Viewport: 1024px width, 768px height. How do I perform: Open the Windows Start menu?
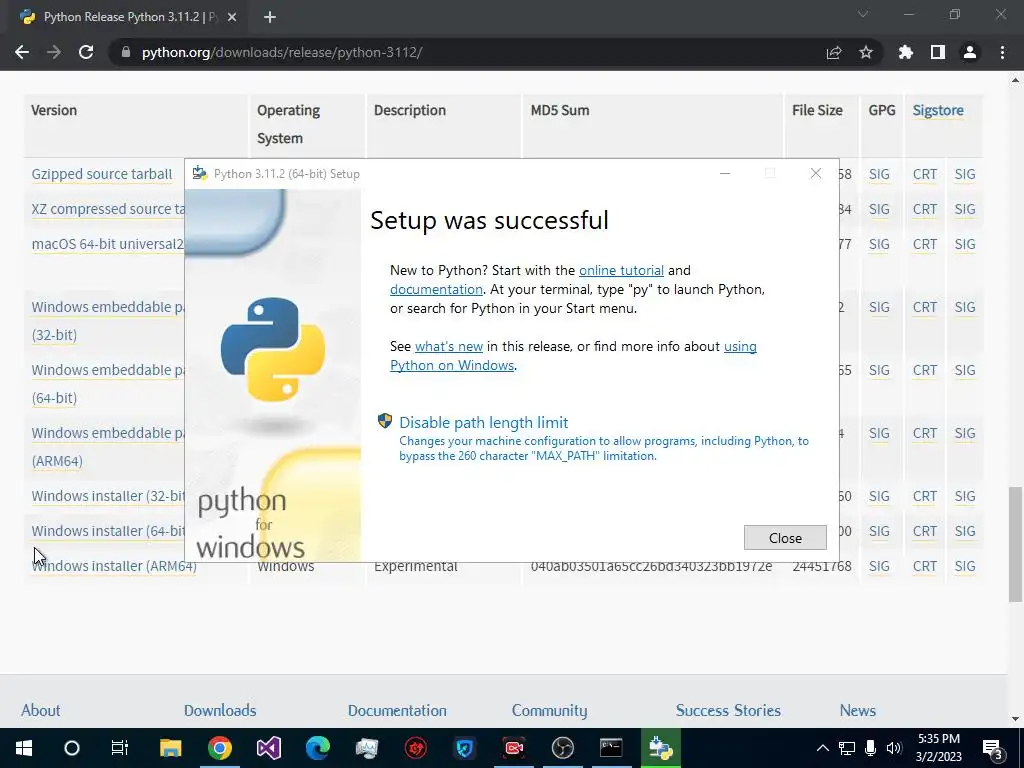point(24,748)
